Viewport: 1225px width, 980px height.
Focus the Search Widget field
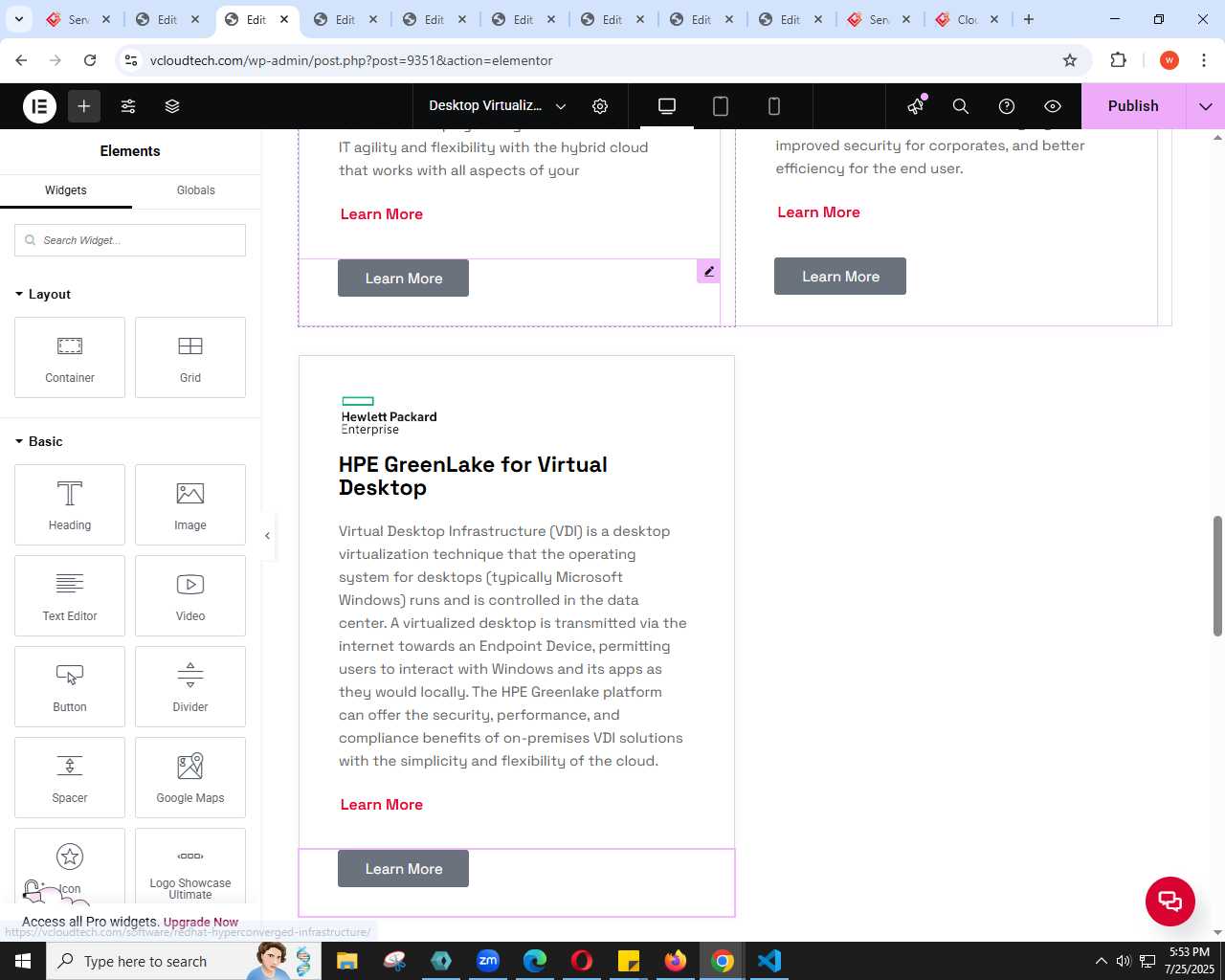tap(130, 240)
